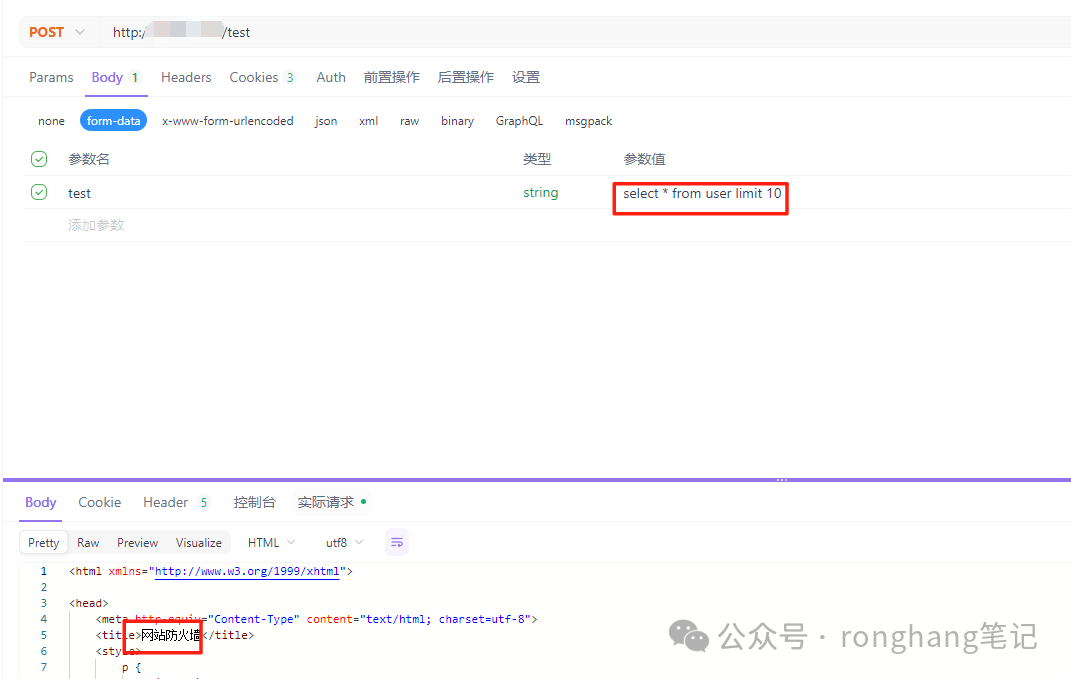Click the Raw response view button
This screenshot has height=679, width=1071.
tap(88, 542)
